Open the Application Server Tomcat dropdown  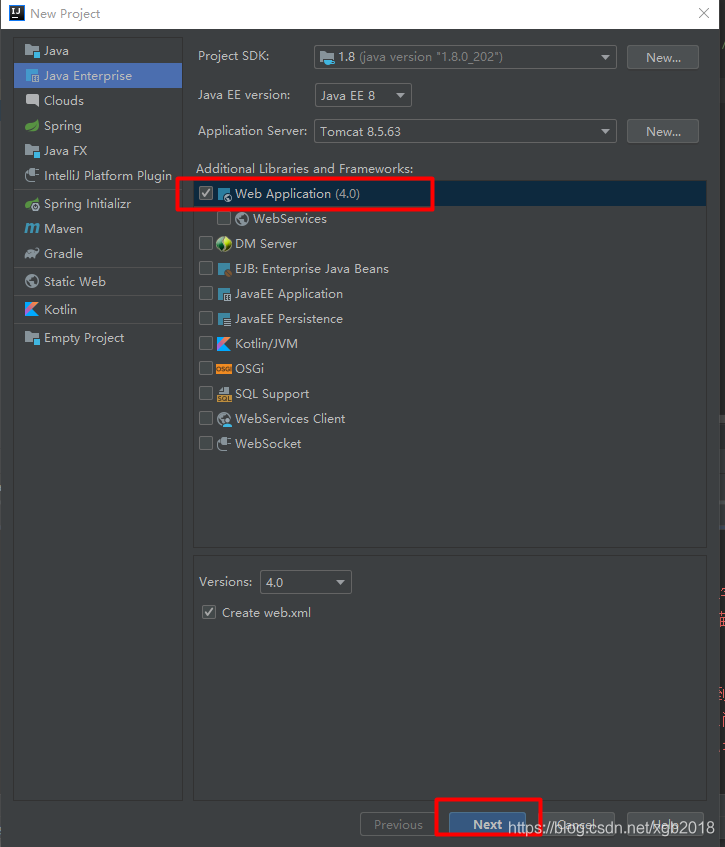465,131
